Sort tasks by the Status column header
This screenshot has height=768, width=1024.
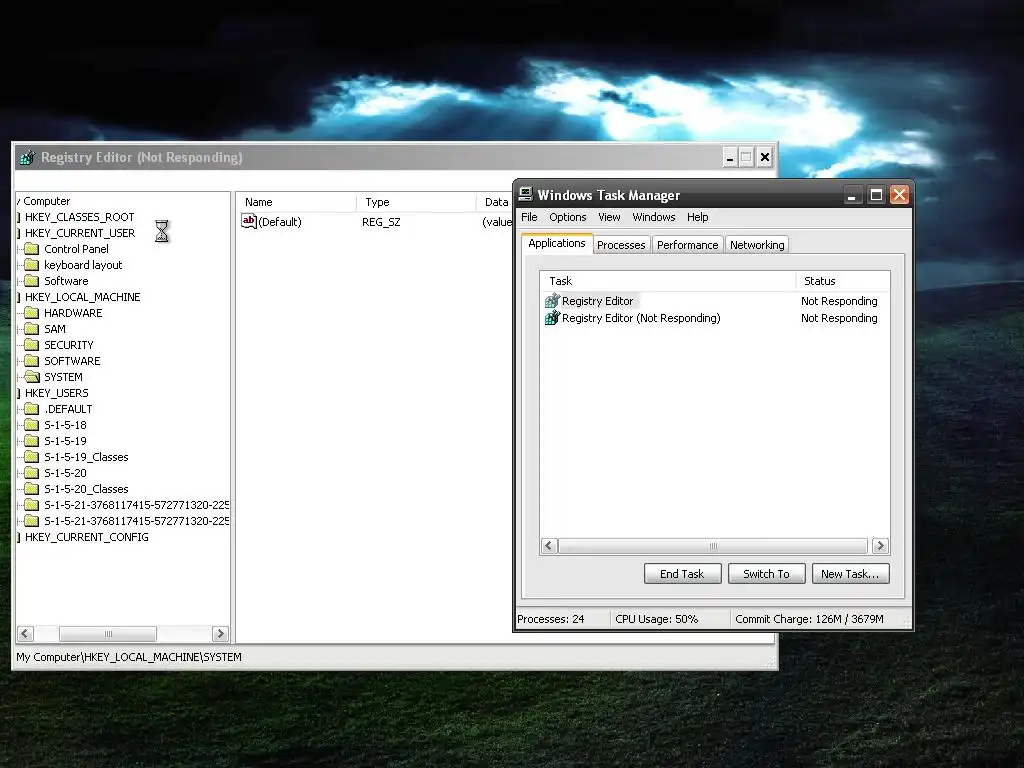tap(842, 281)
